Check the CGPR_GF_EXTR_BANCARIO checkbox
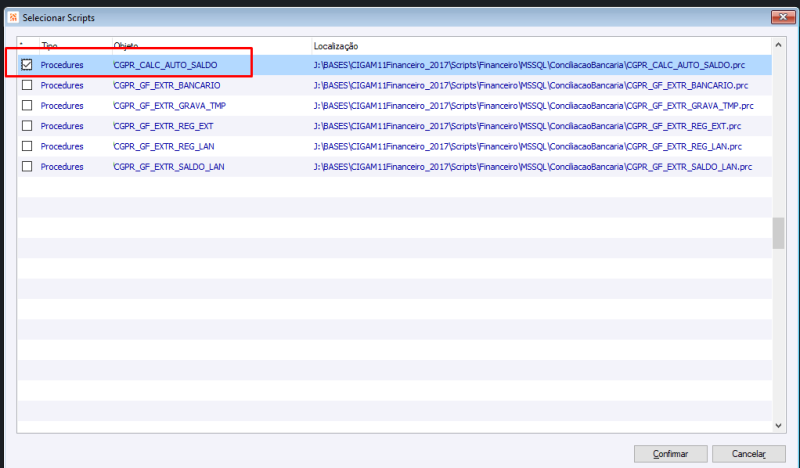This screenshot has height=468, width=800. tap(27, 85)
